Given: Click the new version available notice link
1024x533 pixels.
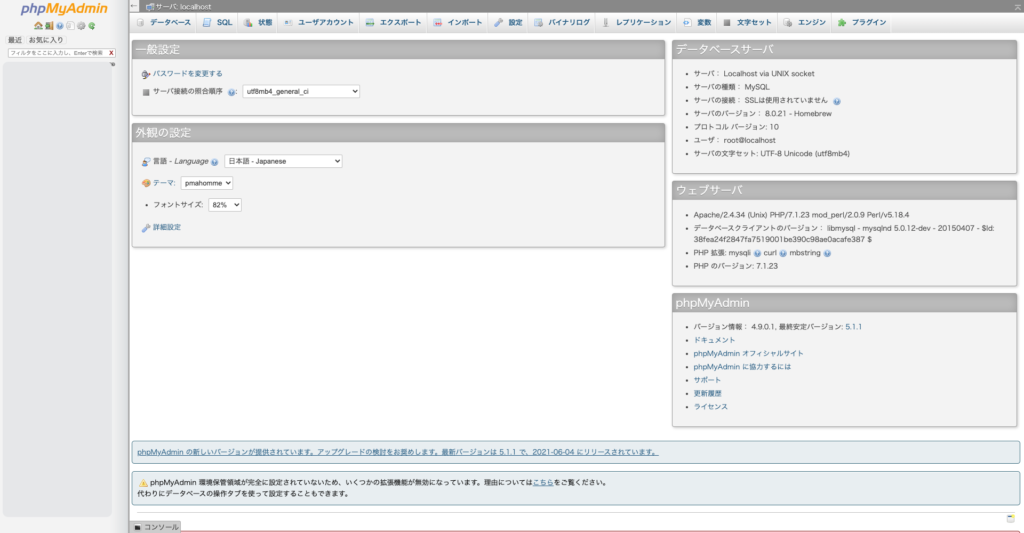Looking at the screenshot, I should pyautogui.click(x=398, y=452).
